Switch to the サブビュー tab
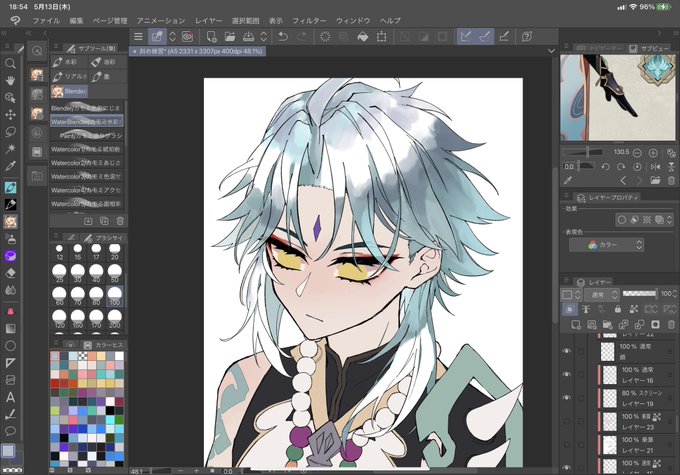This screenshot has height=475, width=680. pyautogui.click(x=649, y=48)
